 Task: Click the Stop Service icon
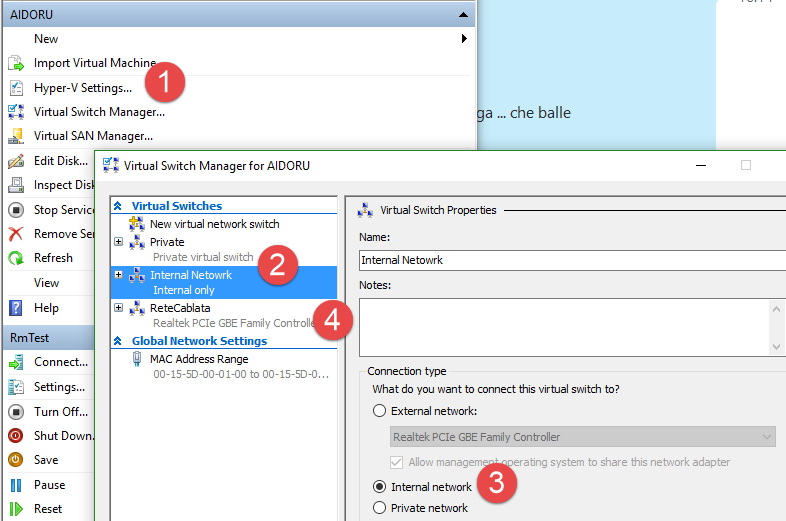pyautogui.click(x=16, y=210)
